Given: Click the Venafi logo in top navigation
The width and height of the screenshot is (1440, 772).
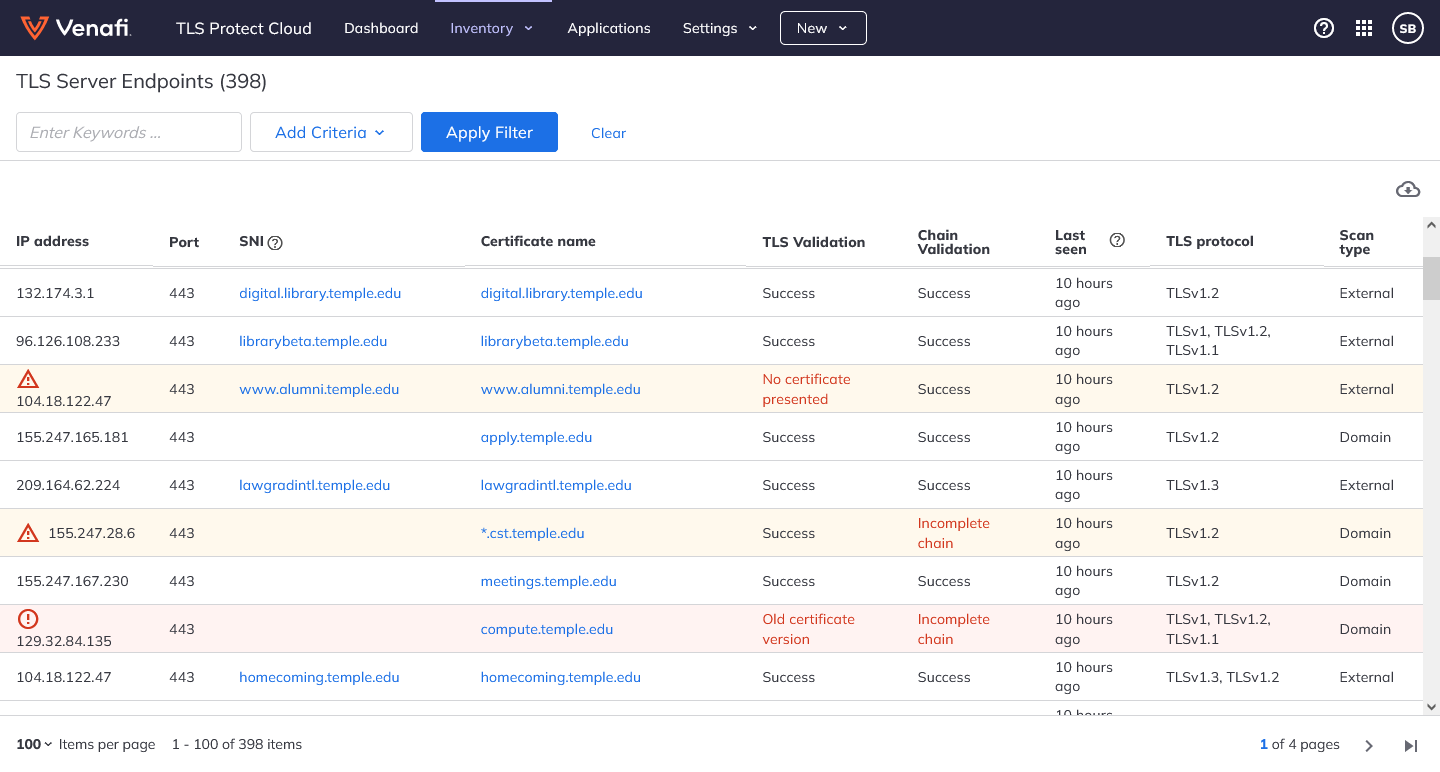Looking at the screenshot, I should pos(76,27).
